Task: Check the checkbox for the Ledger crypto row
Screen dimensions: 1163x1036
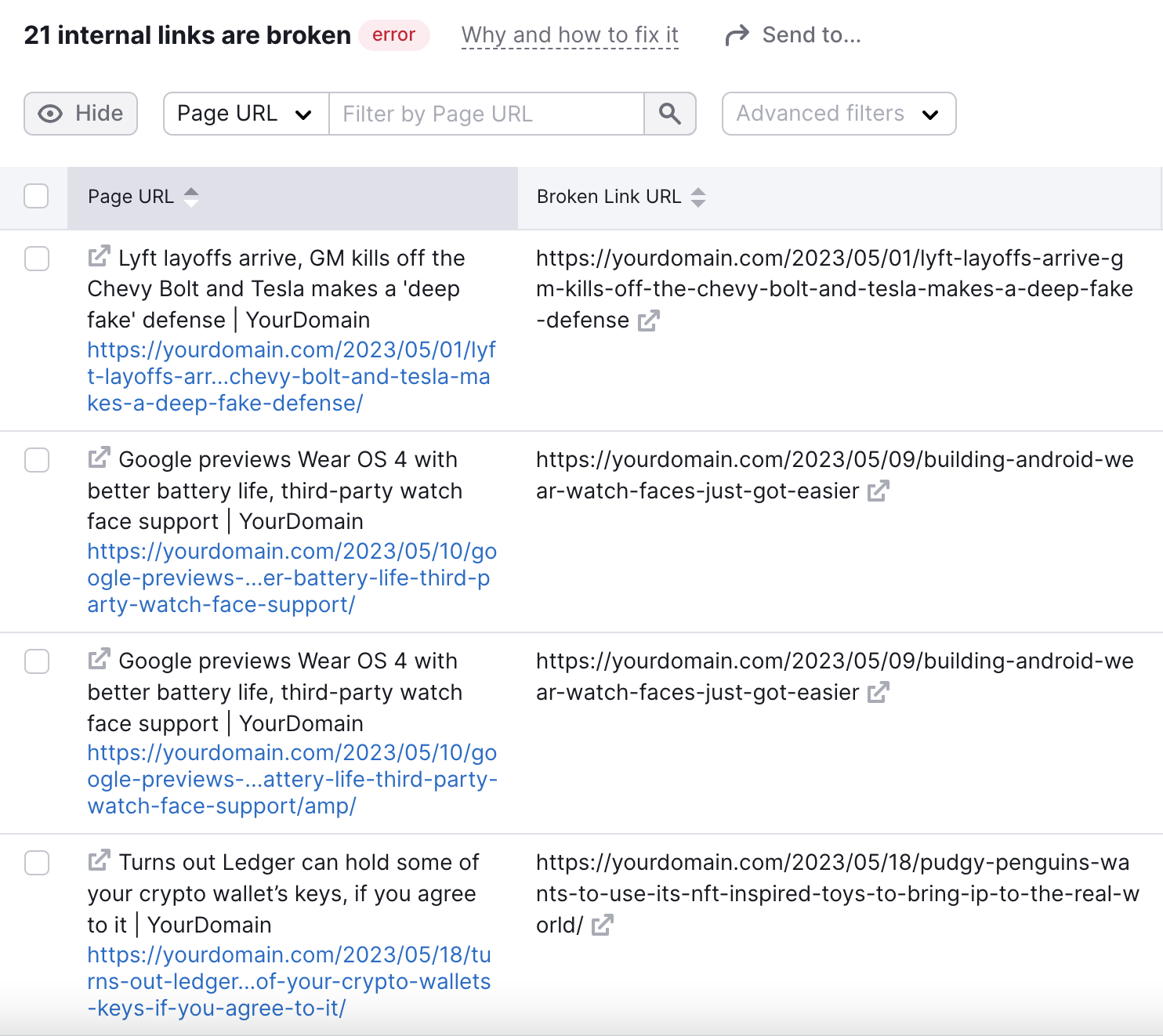Action: point(37,863)
